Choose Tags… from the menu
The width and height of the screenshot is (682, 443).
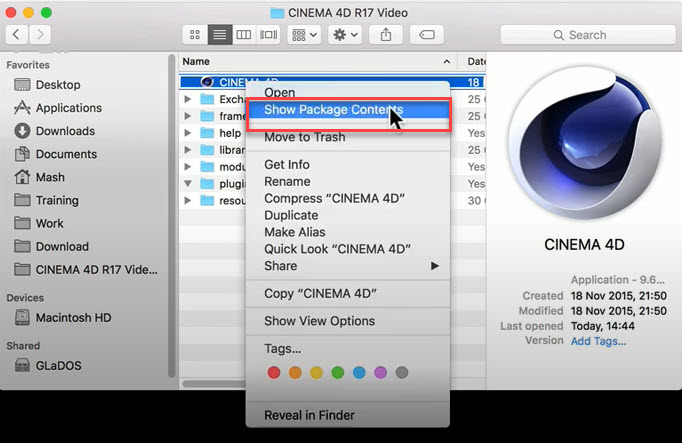pos(348,349)
